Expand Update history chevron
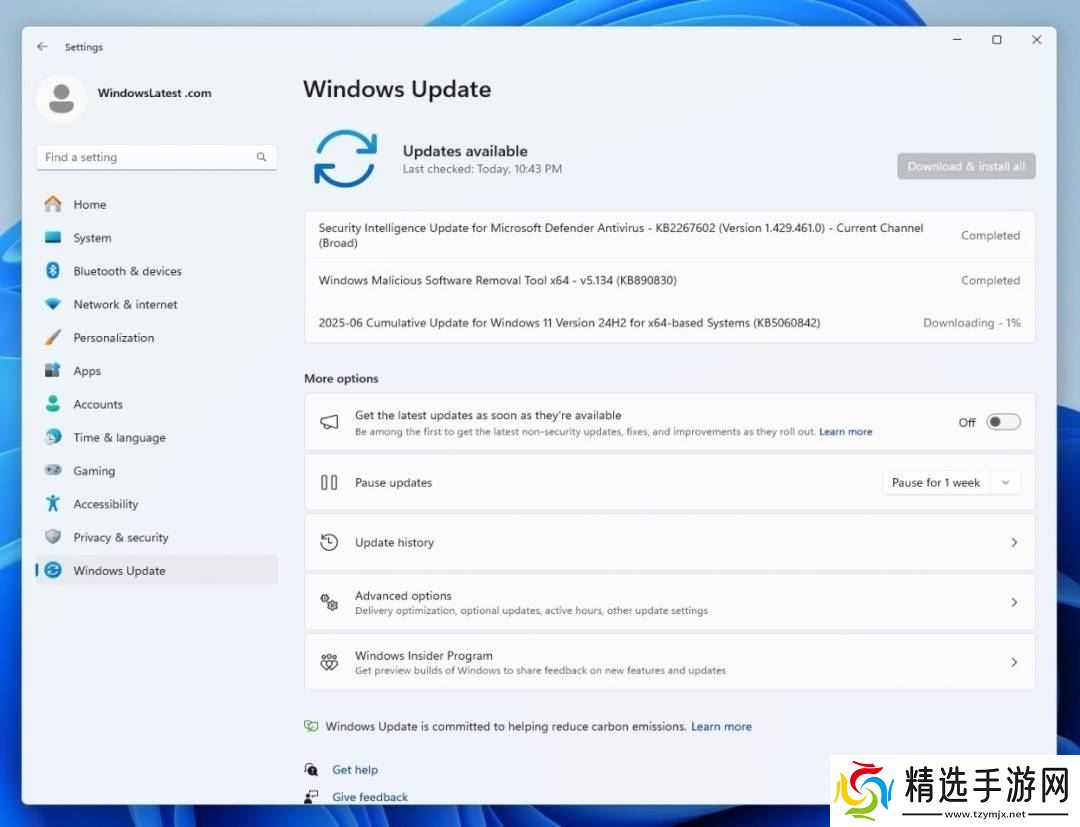This screenshot has height=827, width=1080. tap(1014, 542)
